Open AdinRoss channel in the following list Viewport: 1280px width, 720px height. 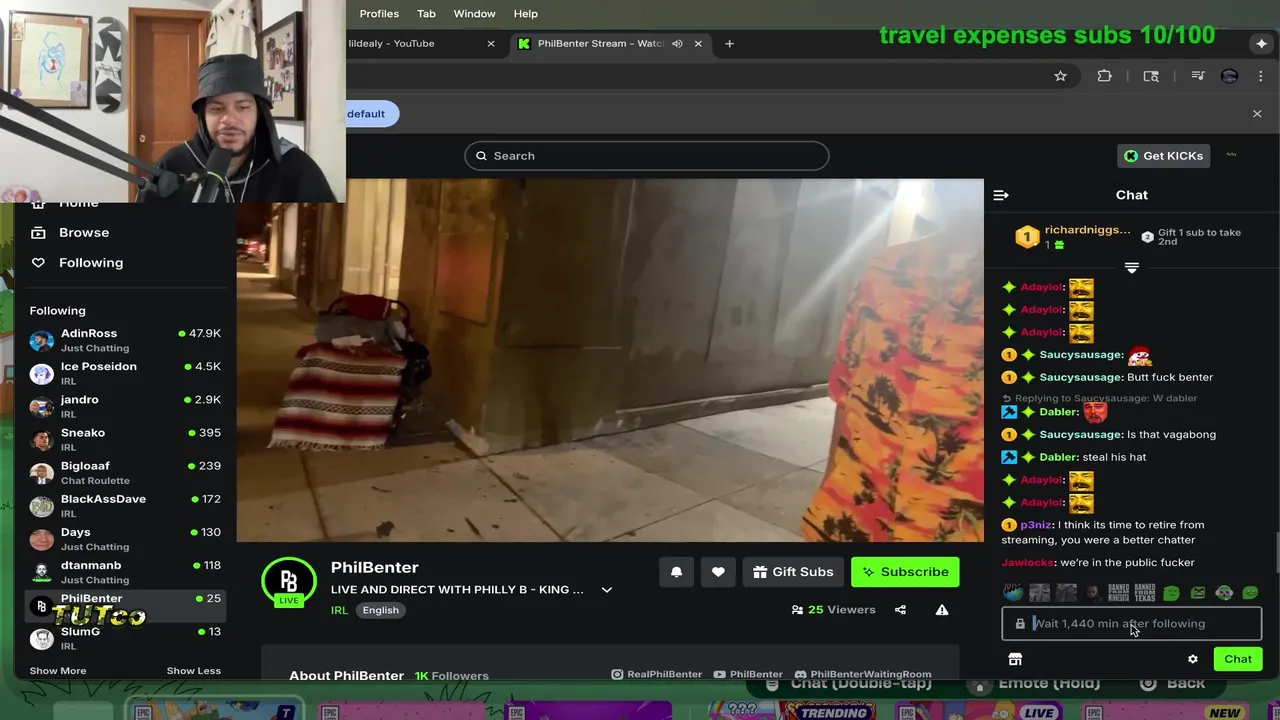125,340
